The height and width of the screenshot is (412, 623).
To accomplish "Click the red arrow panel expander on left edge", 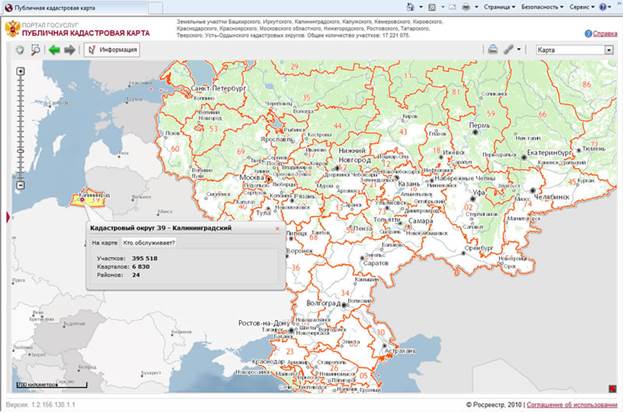I will (8, 217).
